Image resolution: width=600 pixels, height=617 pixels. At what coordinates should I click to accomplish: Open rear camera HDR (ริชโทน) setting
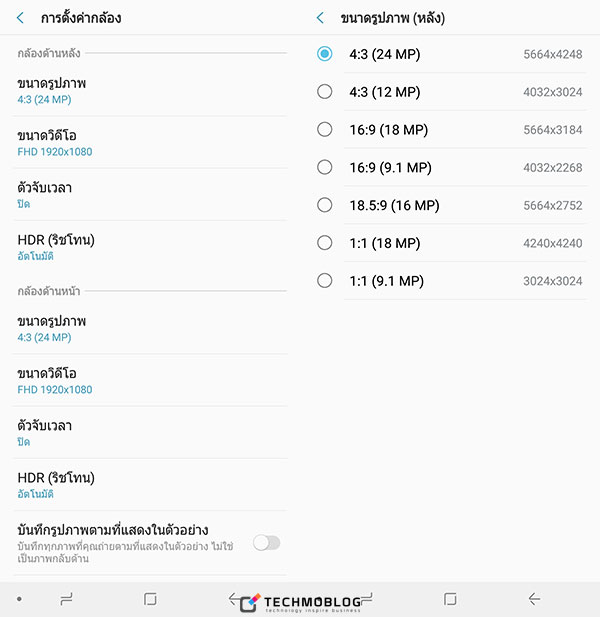[x=150, y=247]
